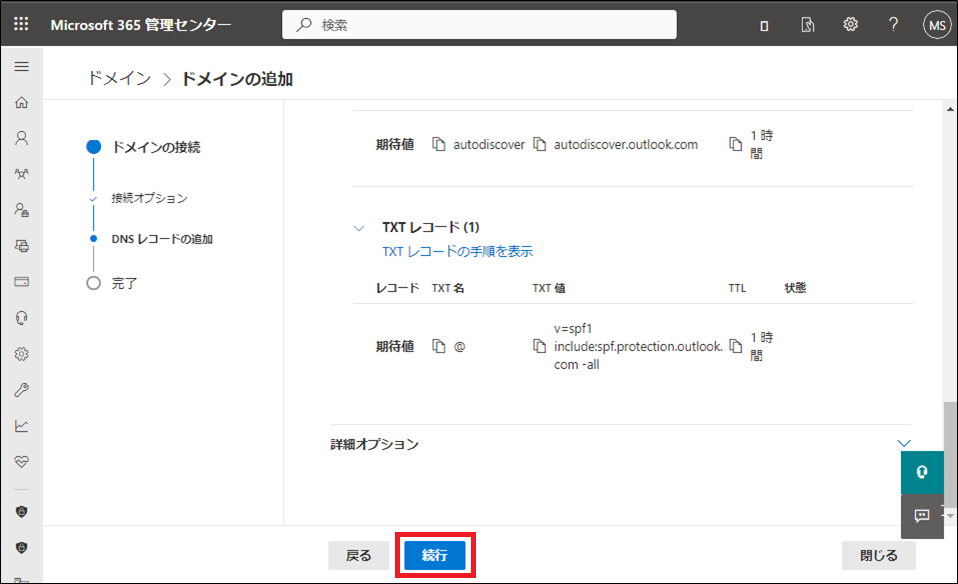958x584 pixels.
Task: Expand 詳細オプション chevron
Action: (904, 443)
